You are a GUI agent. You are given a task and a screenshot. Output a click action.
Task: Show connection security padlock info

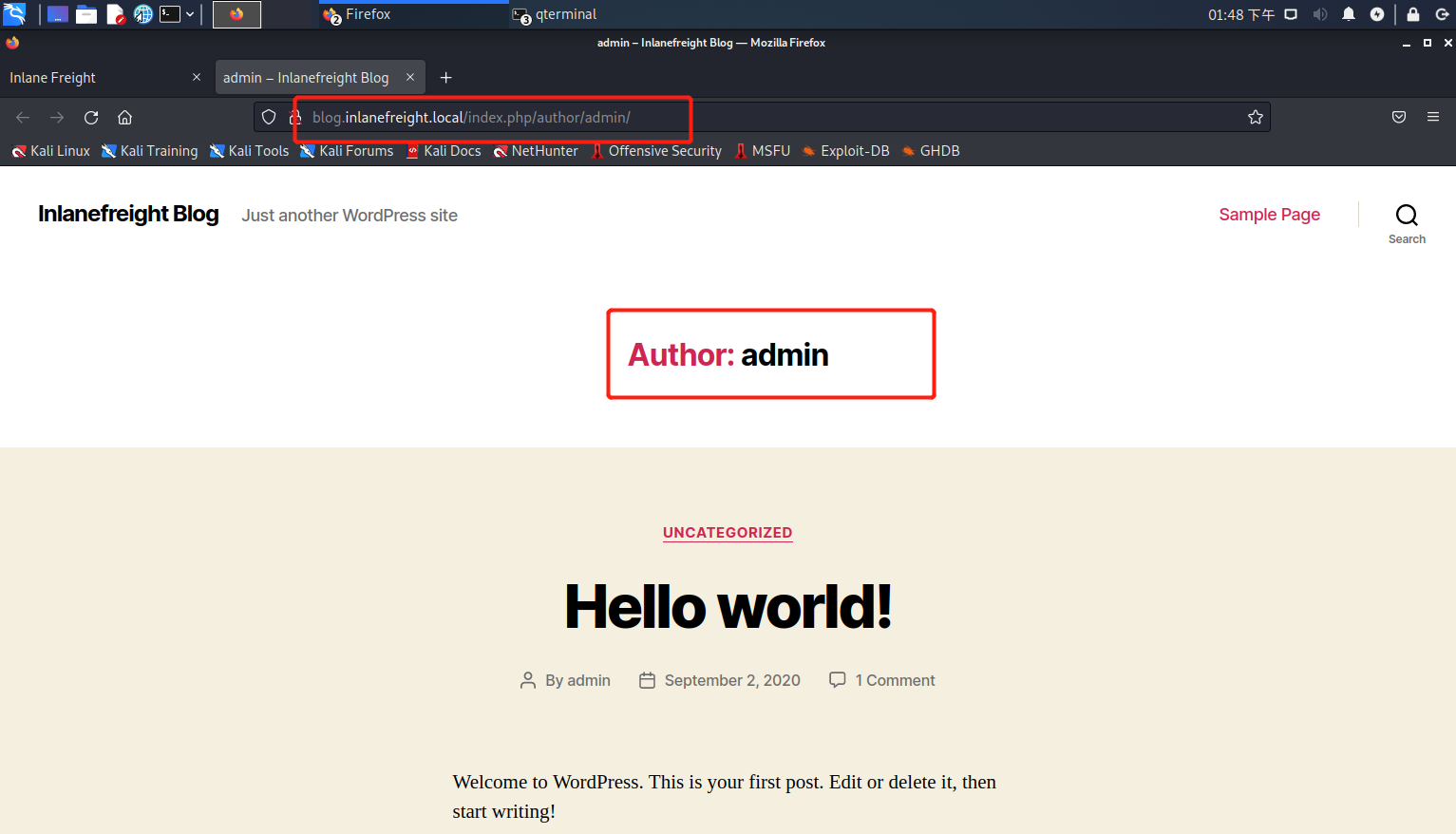pyautogui.click(x=294, y=117)
